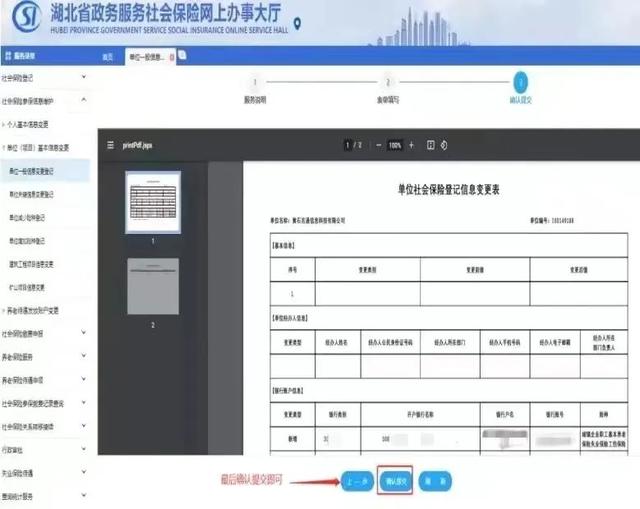Viewport: 640px width, 509px height.
Task: Zoom out with the PDF minus button
Action: pyautogui.click(x=377, y=145)
